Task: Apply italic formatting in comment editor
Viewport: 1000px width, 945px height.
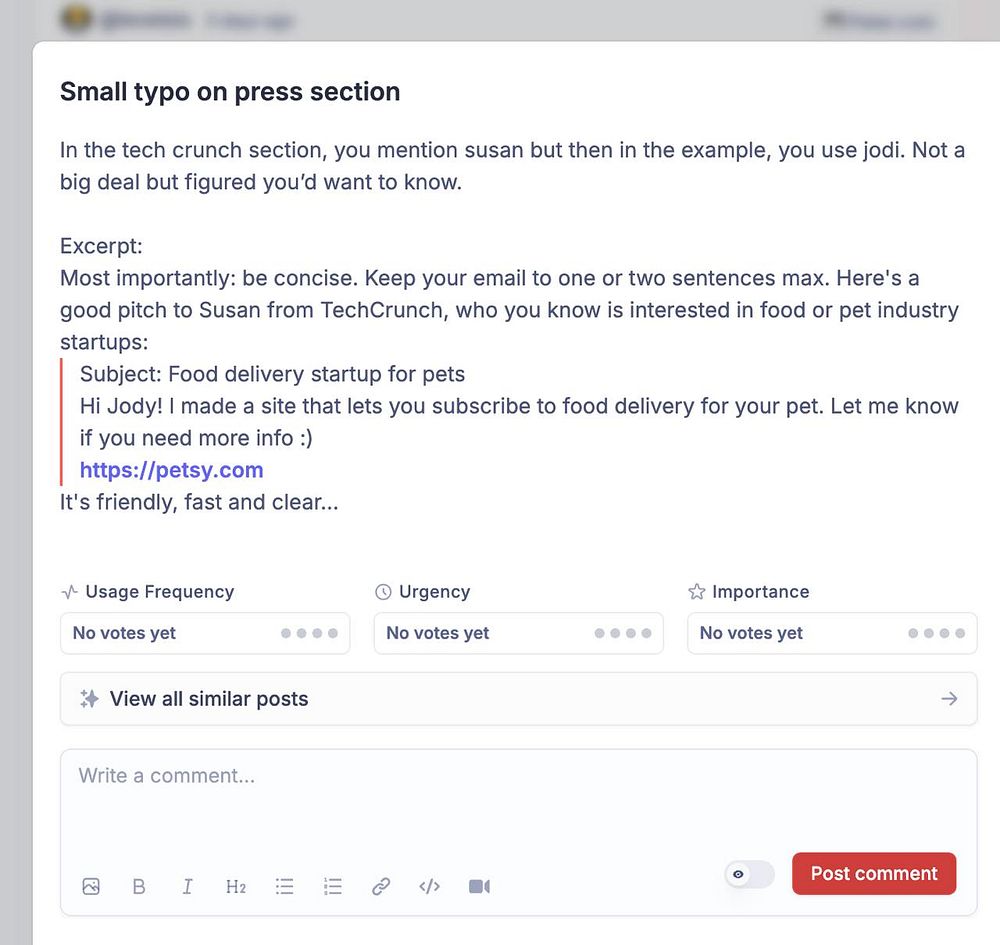Action: pos(187,886)
